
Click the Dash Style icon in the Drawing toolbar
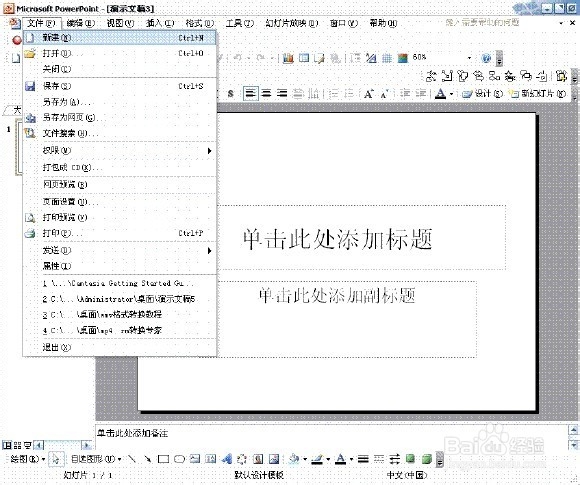[x=379, y=459]
